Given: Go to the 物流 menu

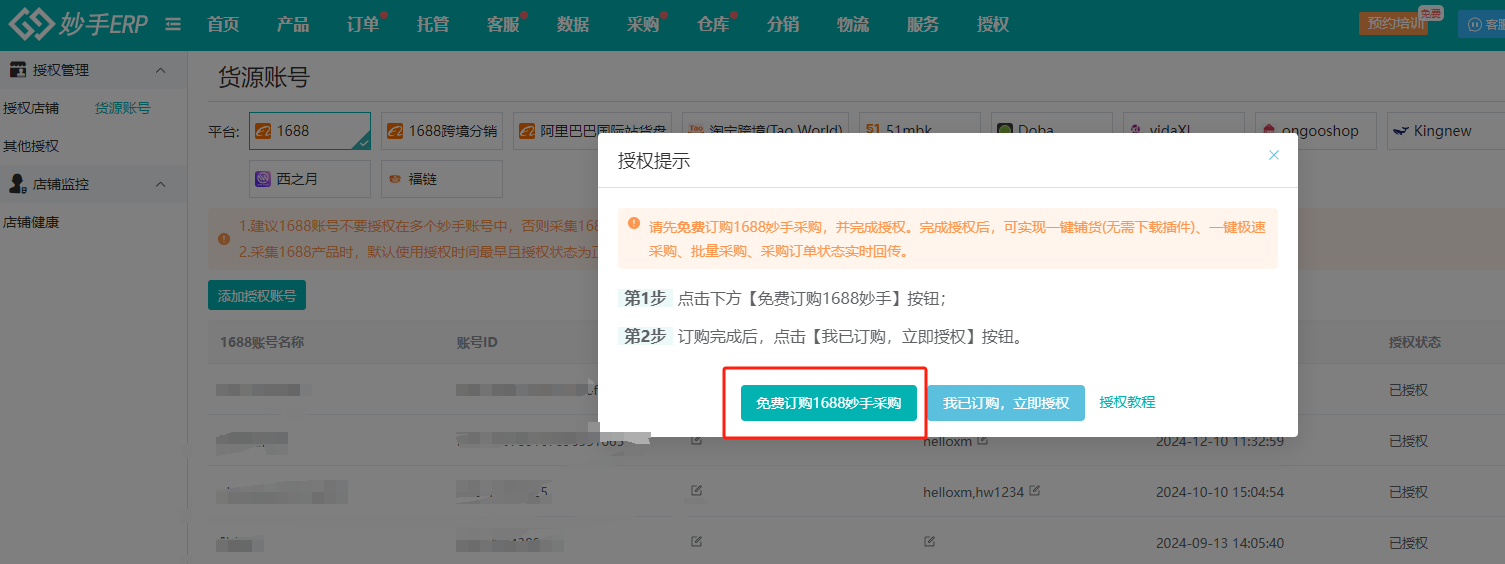Looking at the screenshot, I should click(853, 25).
